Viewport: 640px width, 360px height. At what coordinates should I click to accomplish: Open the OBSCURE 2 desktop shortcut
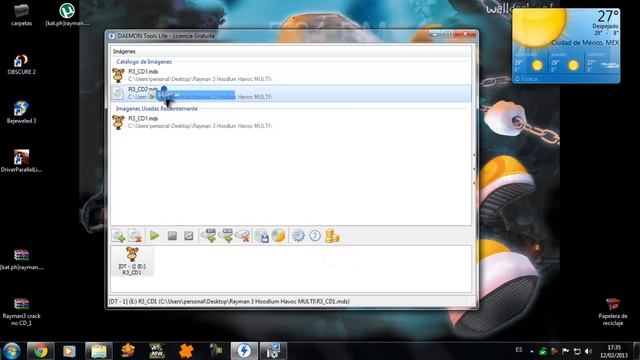21,64
